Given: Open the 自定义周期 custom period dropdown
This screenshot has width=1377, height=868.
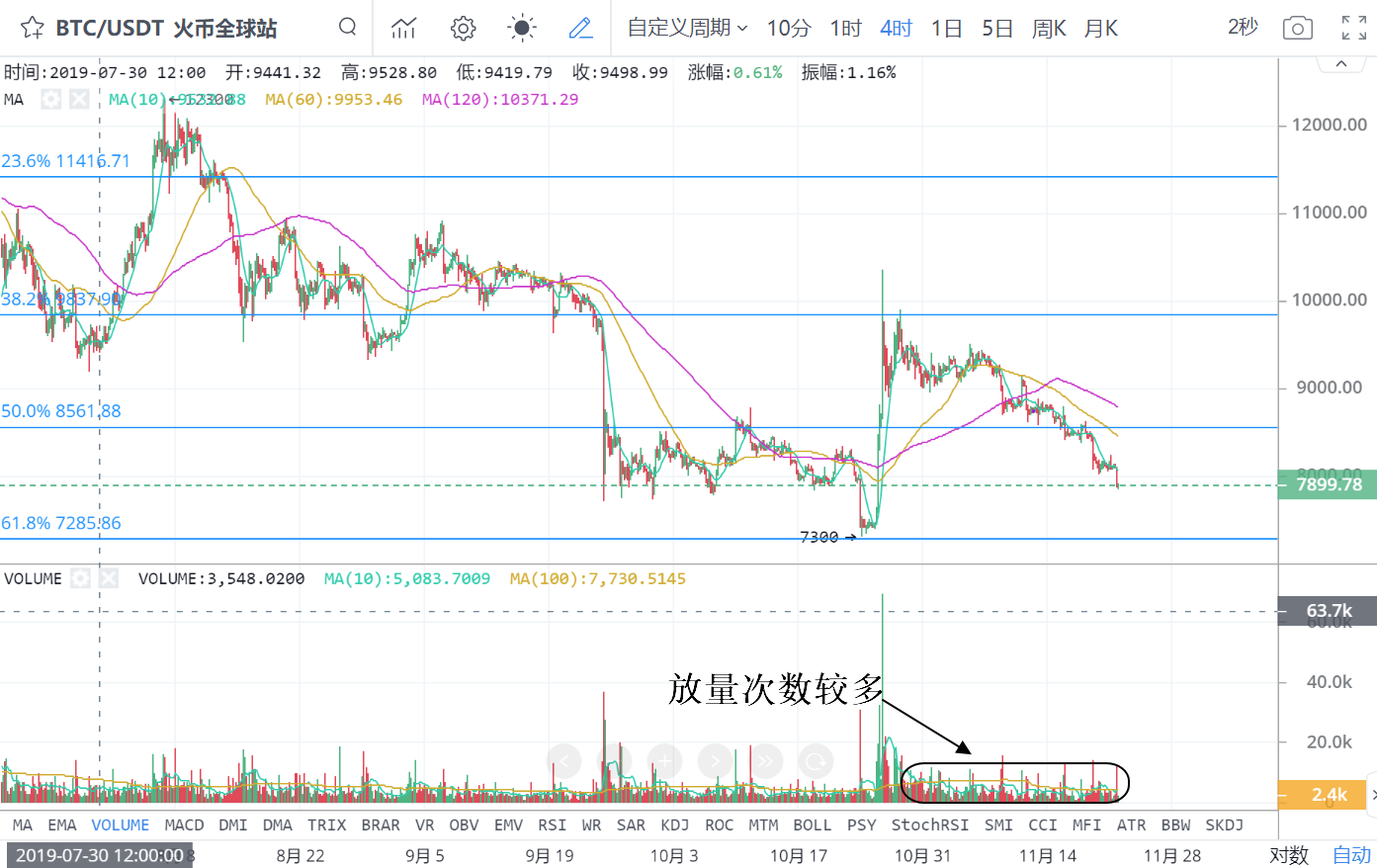Looking at the screenshot, I should [688, 28].
